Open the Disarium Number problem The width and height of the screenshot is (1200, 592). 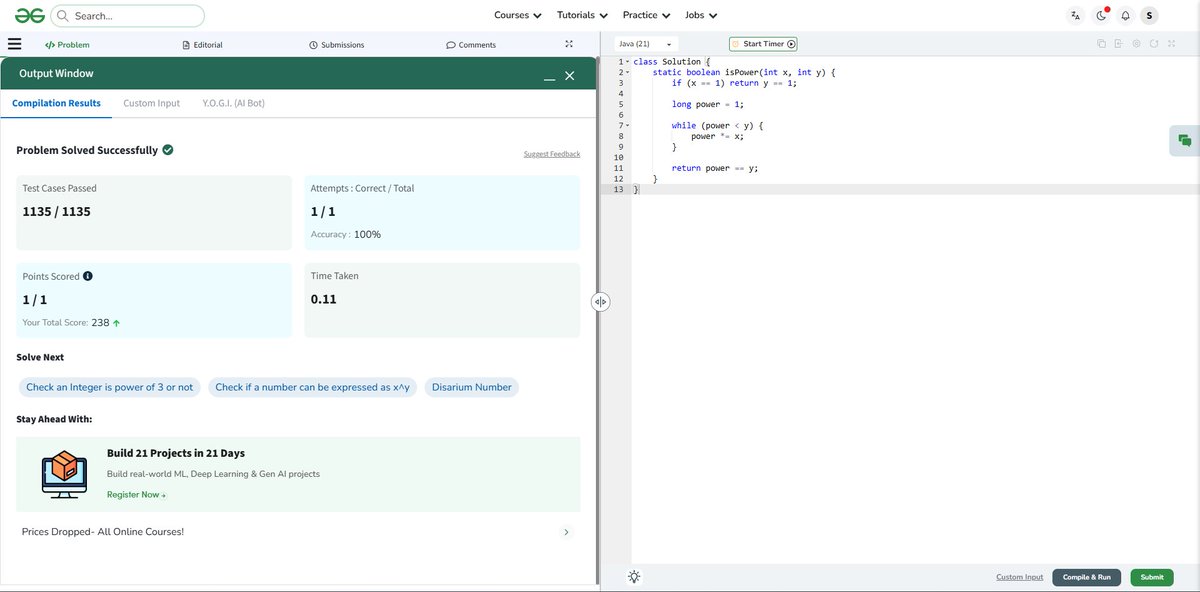472,387
